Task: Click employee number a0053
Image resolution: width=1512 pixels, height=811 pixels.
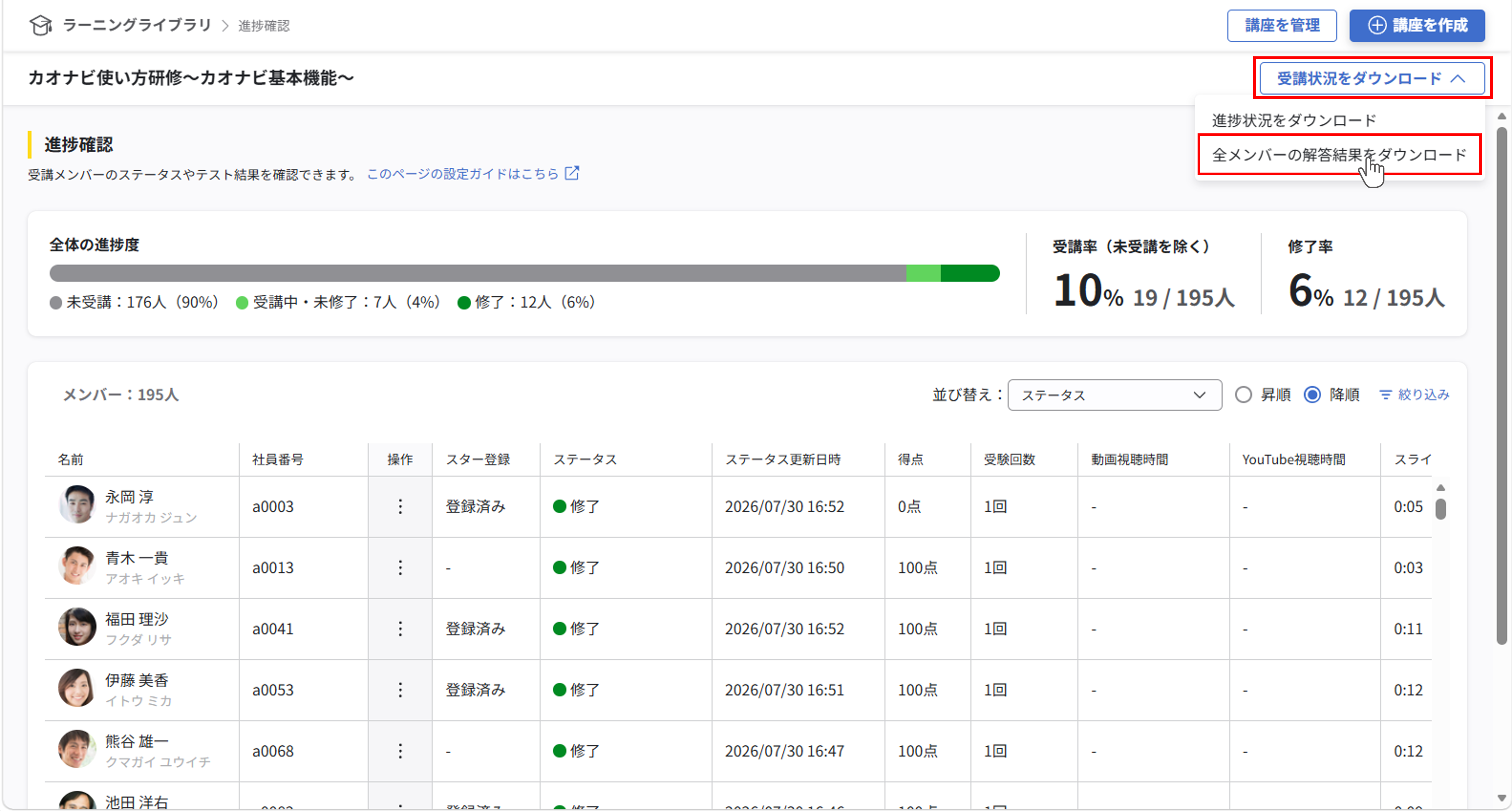Action: [x=273, y=689]
